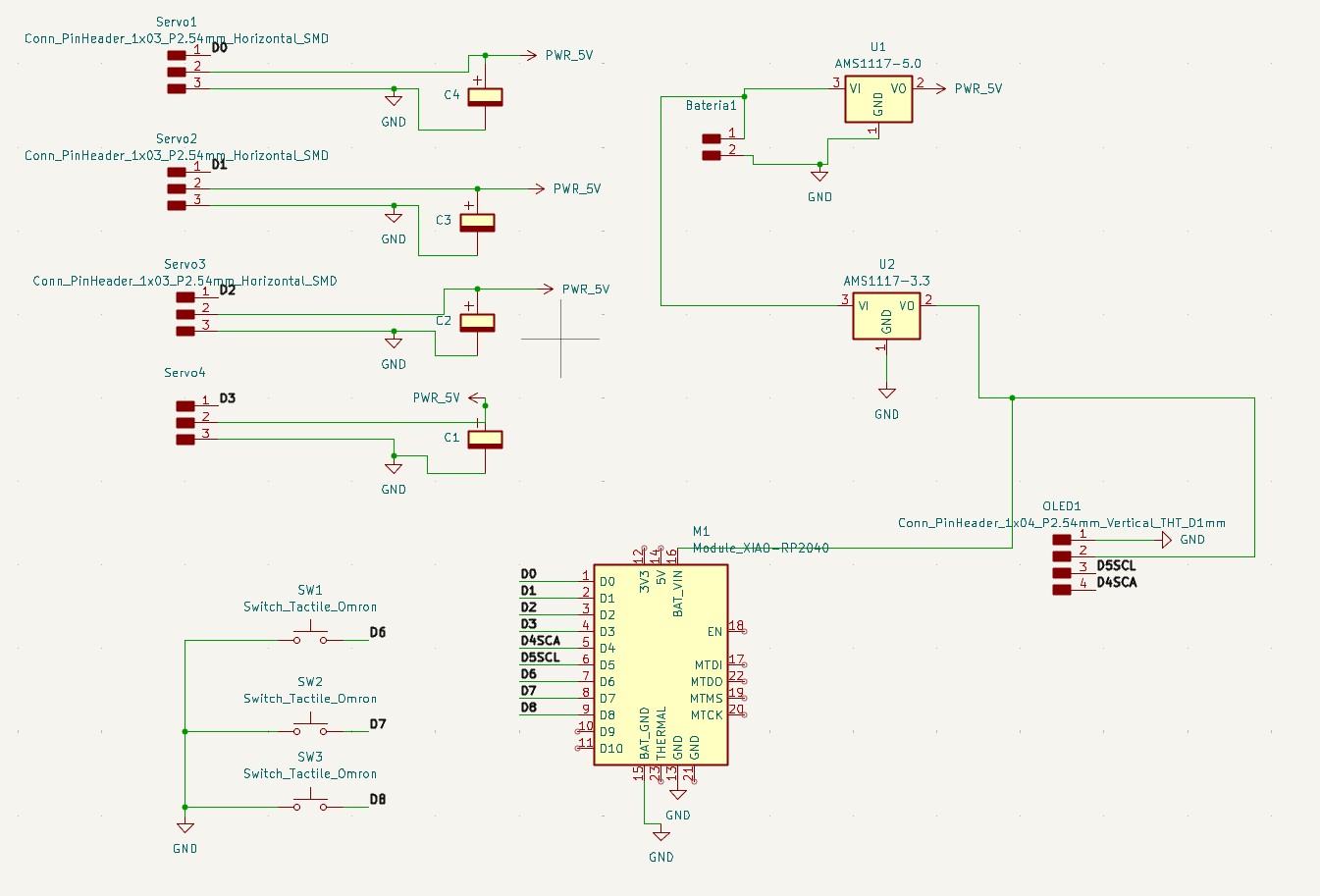The width and height of the screenshot is (1320, 896).
Task: Click the GND symbol on M1 BAT_GND pin
Action: tap(660, 836)
